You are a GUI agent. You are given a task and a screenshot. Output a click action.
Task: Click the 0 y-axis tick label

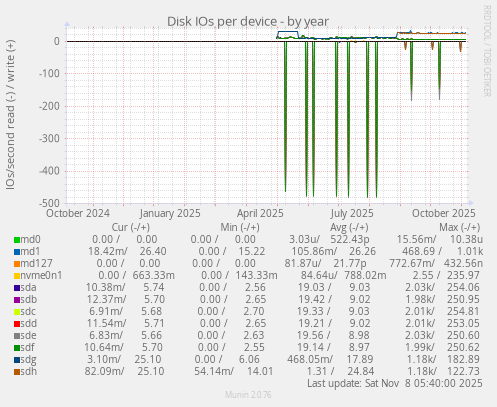click(x=57, y=42)
